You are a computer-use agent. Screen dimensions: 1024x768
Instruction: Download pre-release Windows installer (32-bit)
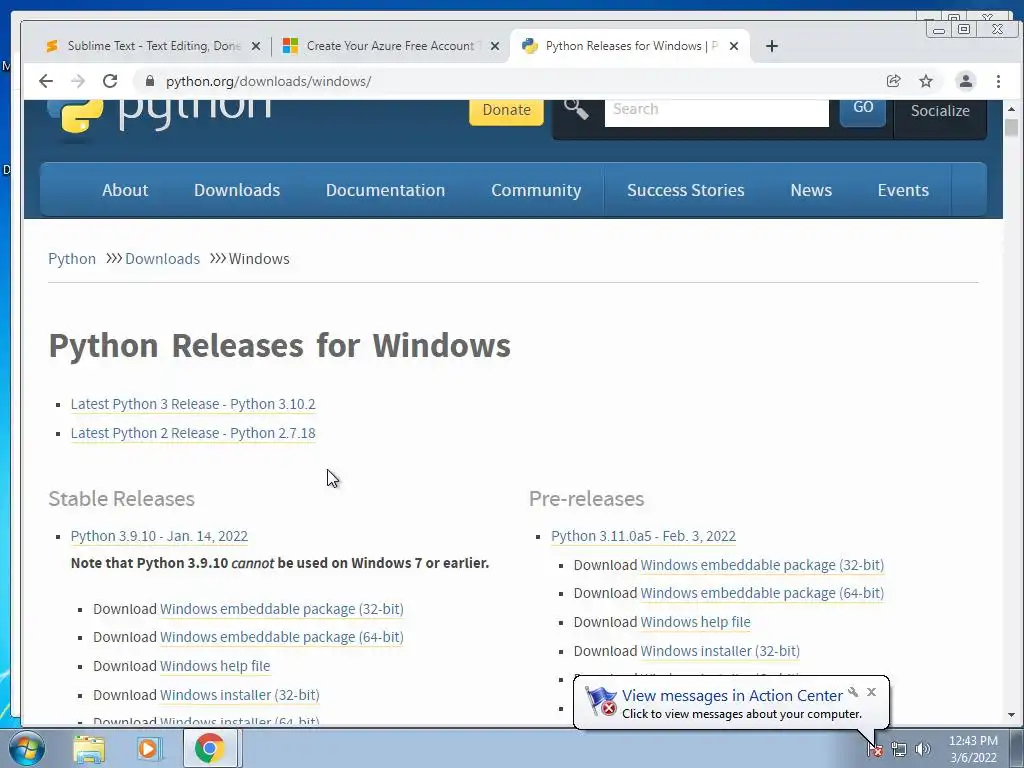[x=720, y=651]
